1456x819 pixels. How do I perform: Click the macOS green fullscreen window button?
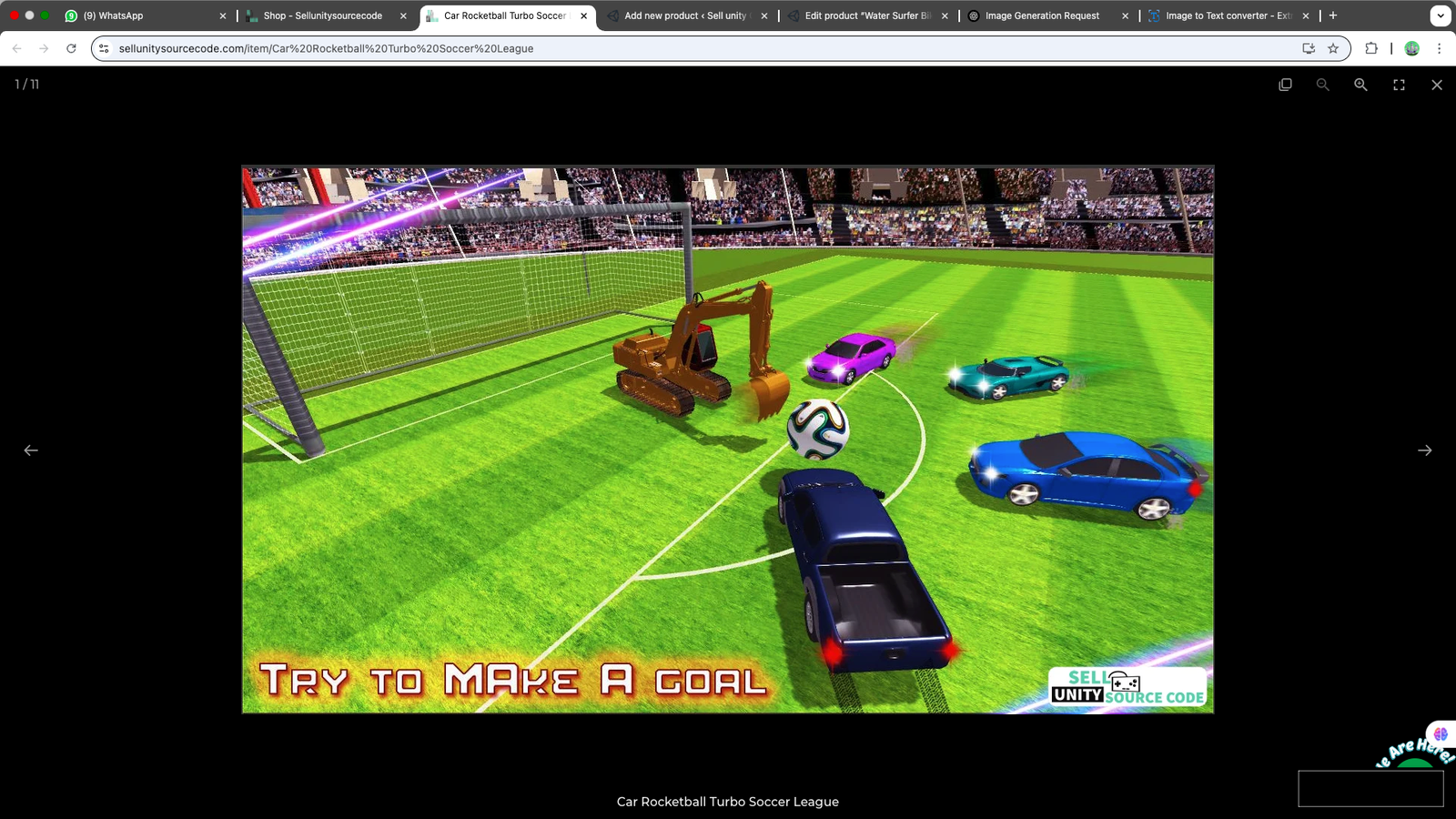(45, 15)
